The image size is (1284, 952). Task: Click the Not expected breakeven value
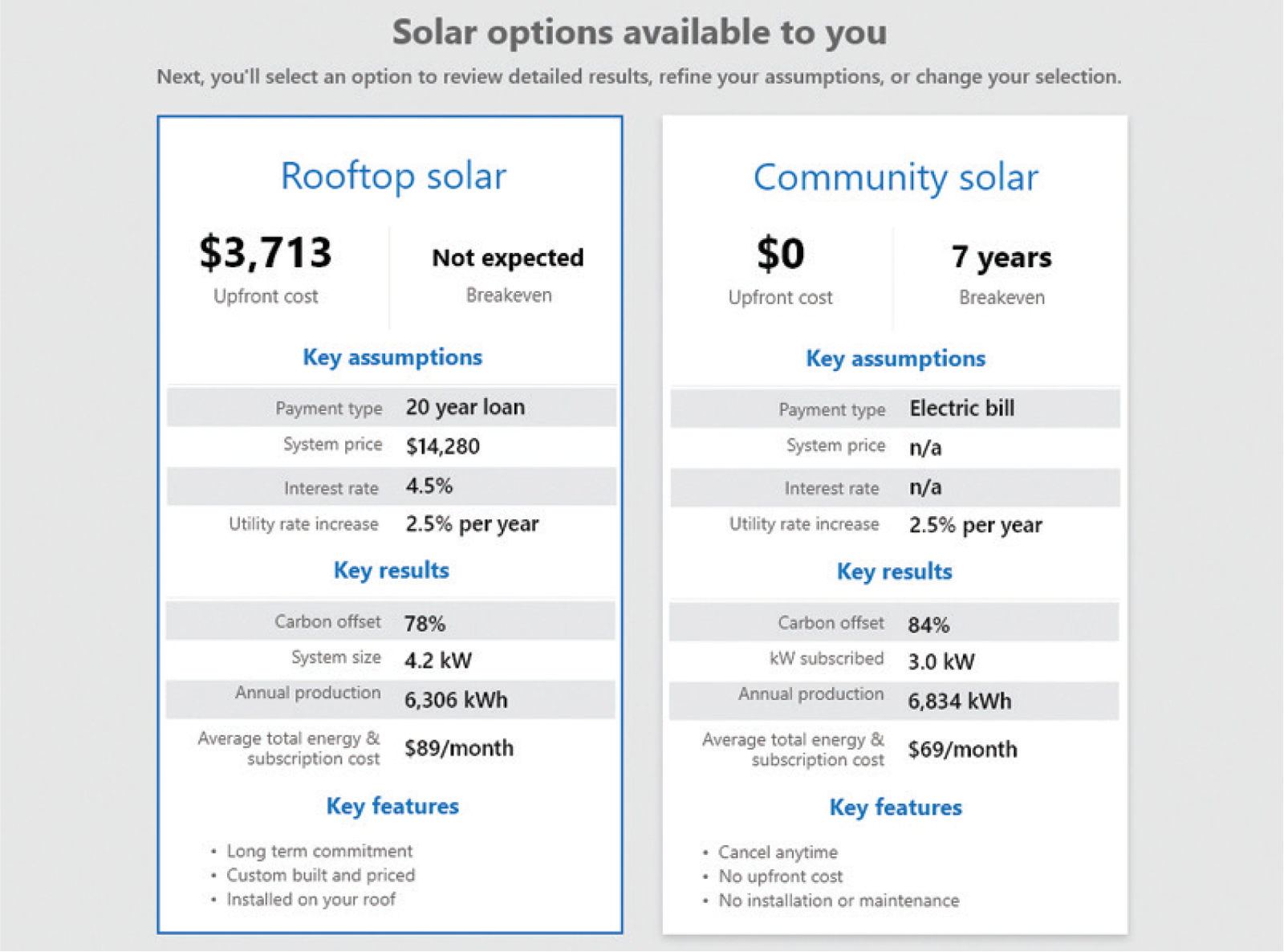508,258
